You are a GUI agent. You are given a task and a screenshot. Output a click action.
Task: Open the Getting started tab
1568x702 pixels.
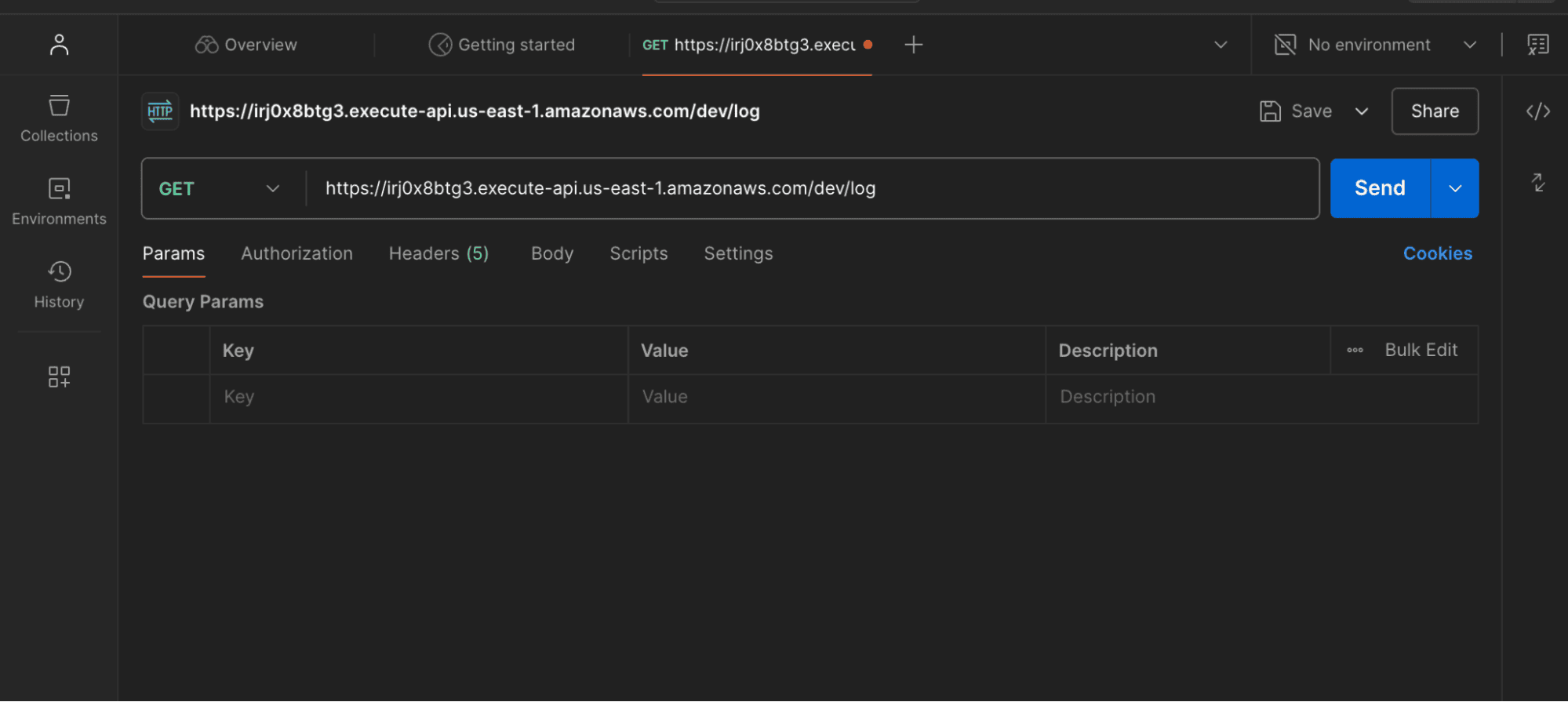tap(502, 45)
